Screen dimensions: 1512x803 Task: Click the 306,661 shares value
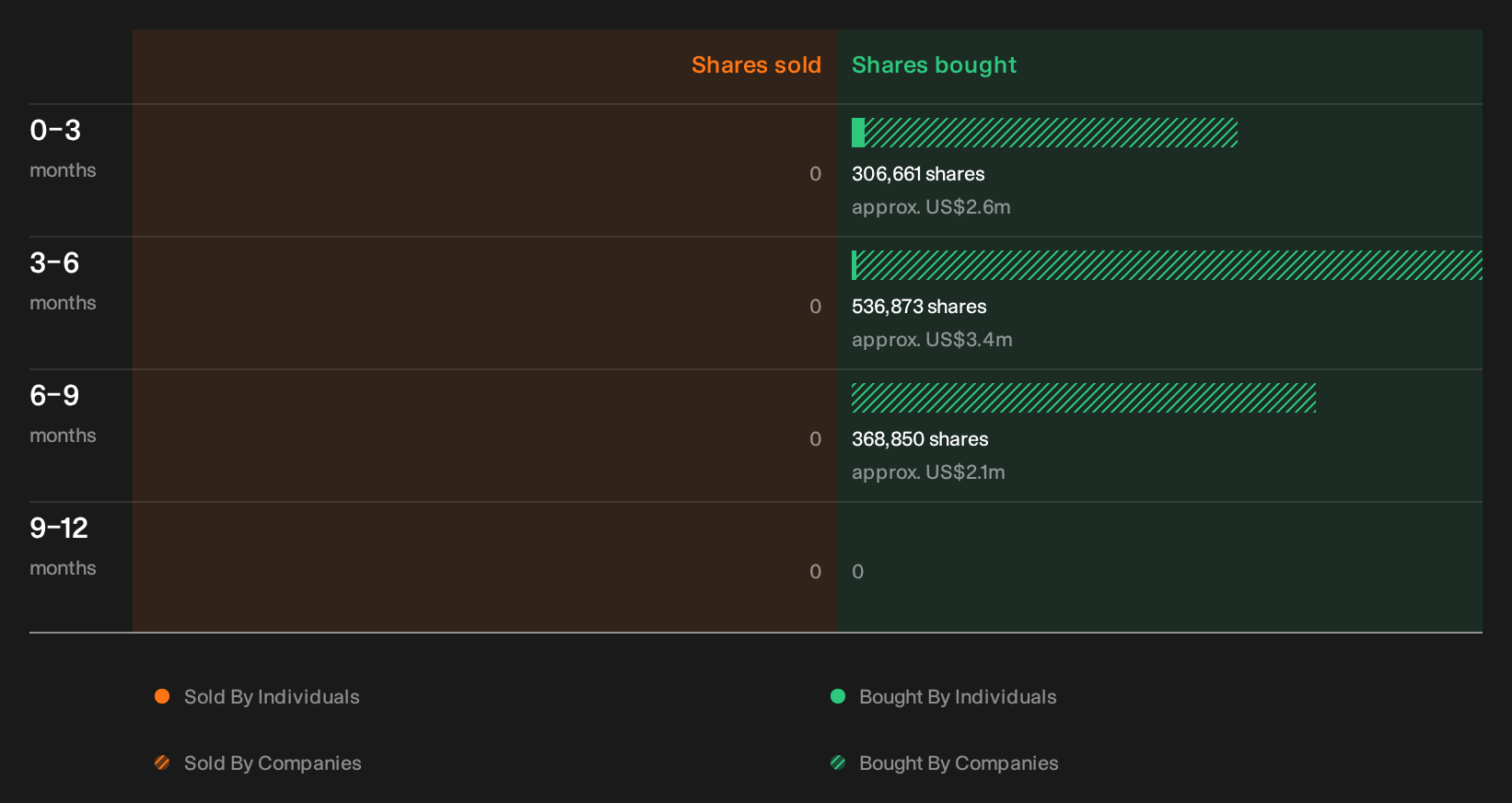(x=918, y=174)
